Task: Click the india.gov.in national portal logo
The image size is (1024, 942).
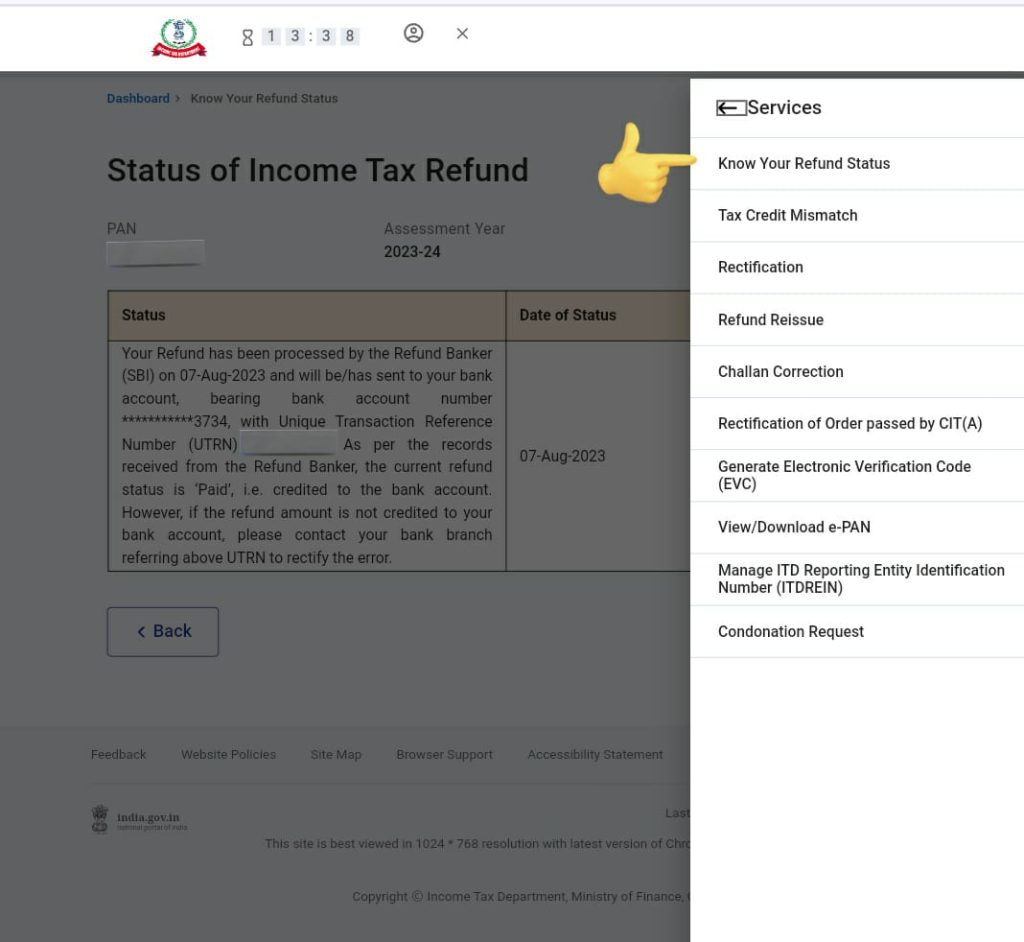Action: point(139,820)
